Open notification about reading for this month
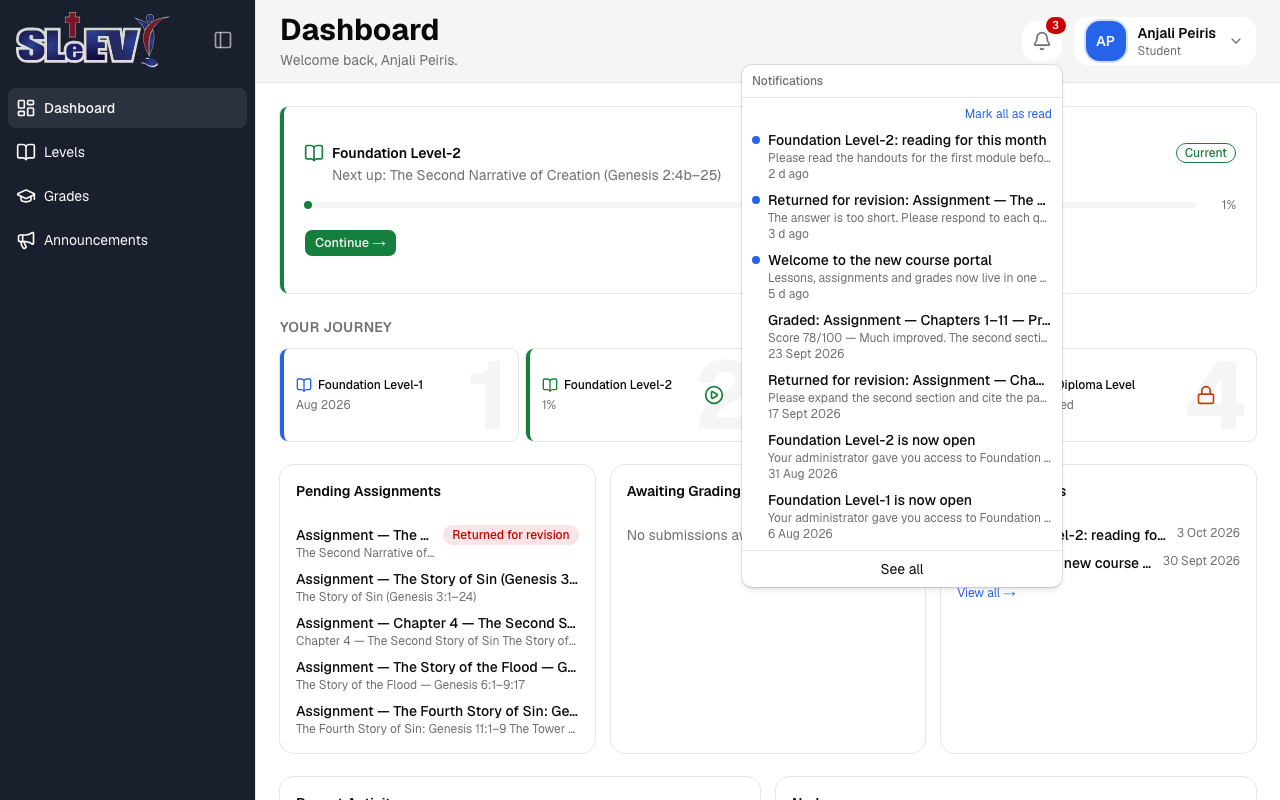 902,157
